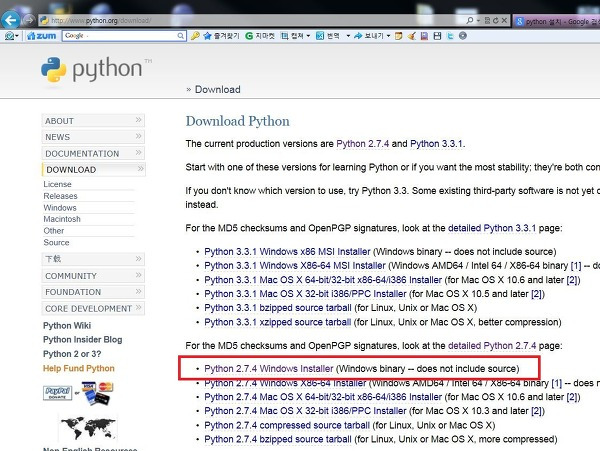Click the PayPal Donate button
This screenshot has height=451, width=600.
[58, 393]
